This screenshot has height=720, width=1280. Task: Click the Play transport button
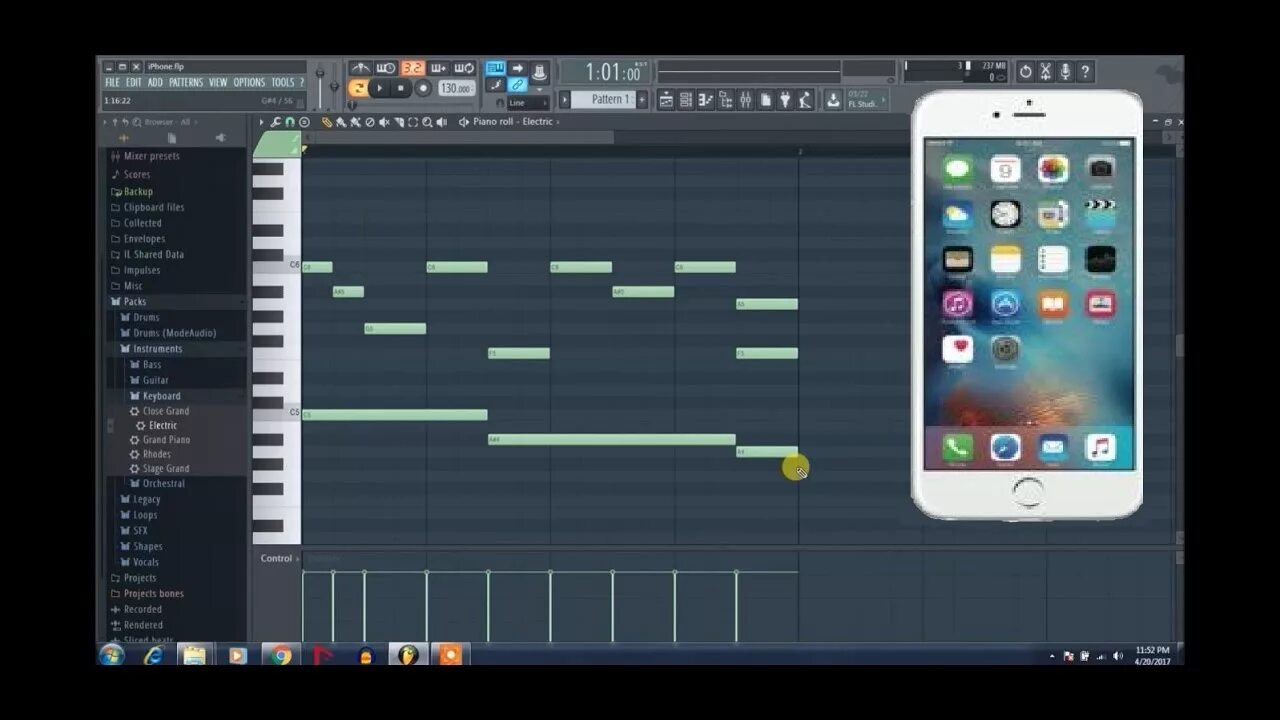pyautogui.click(x=380, y=88)
